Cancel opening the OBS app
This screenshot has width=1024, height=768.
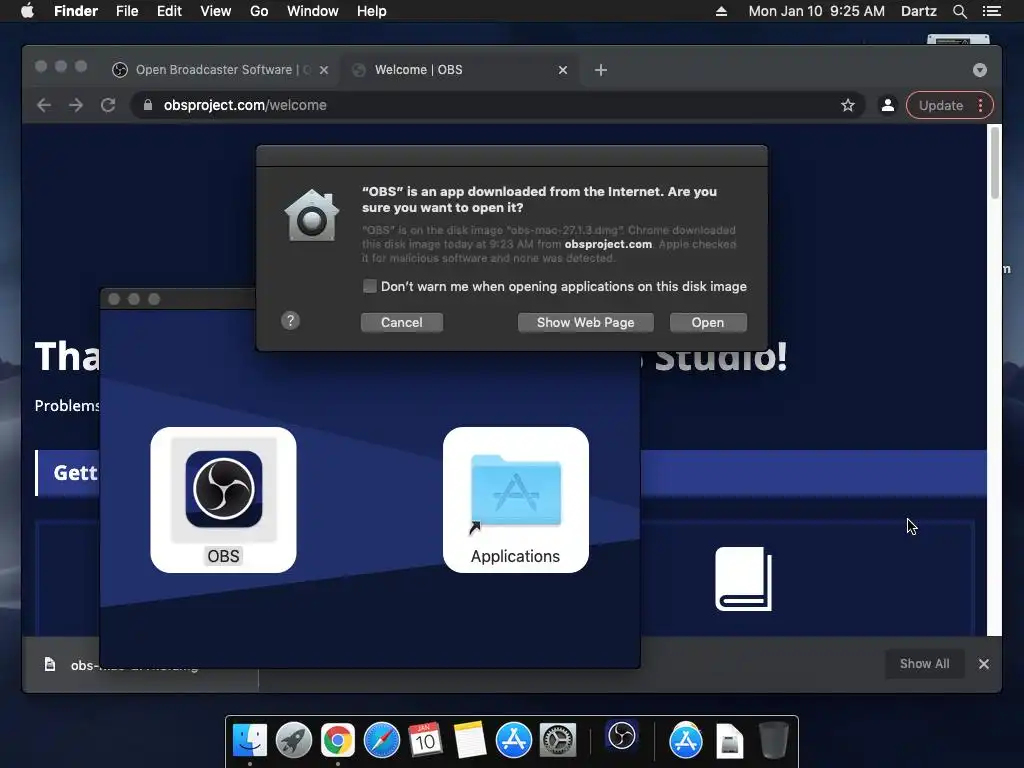click(x=402, y=323)
